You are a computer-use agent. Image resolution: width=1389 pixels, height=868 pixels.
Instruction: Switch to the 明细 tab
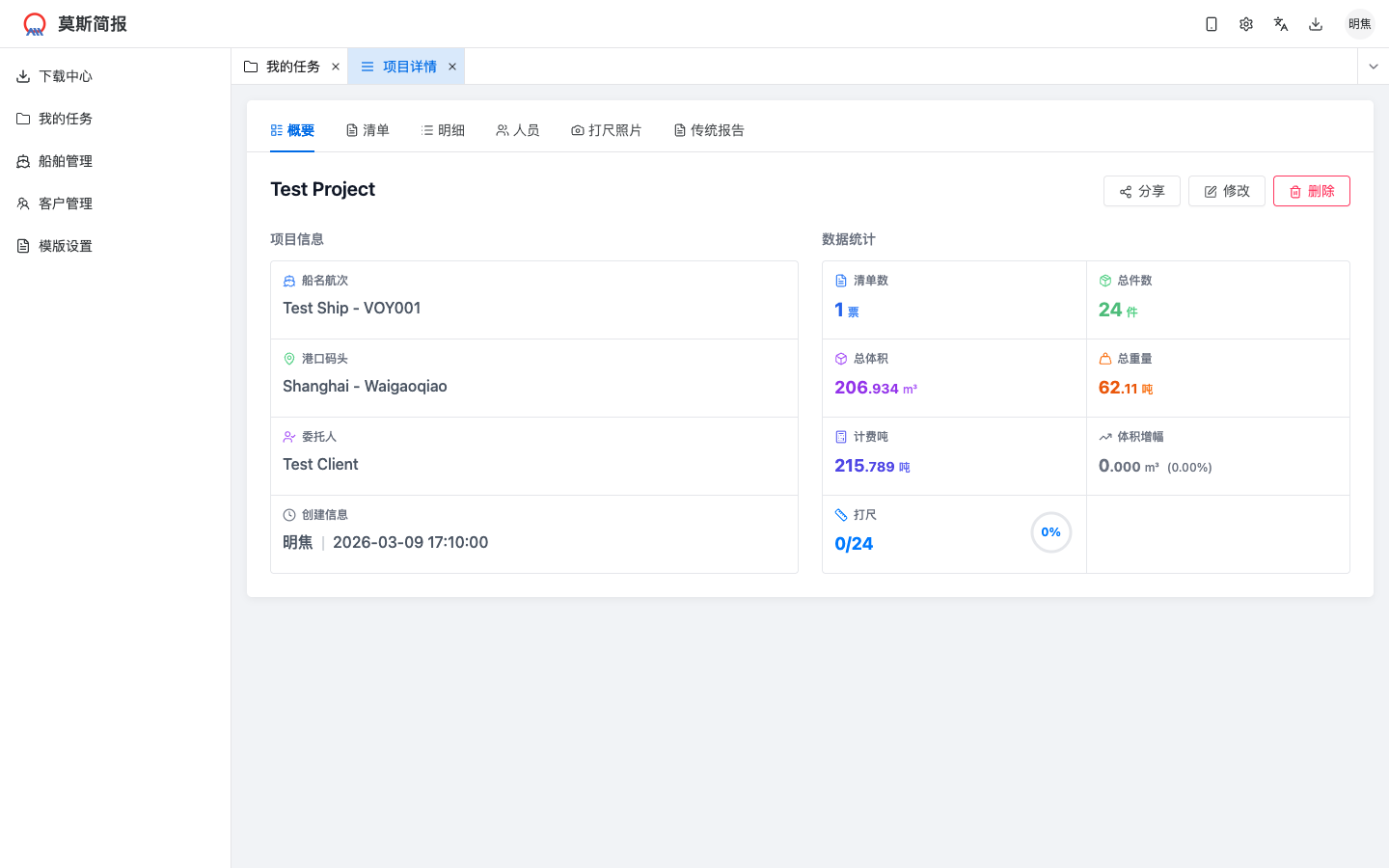pyautogui.click(x=443, y=130)
